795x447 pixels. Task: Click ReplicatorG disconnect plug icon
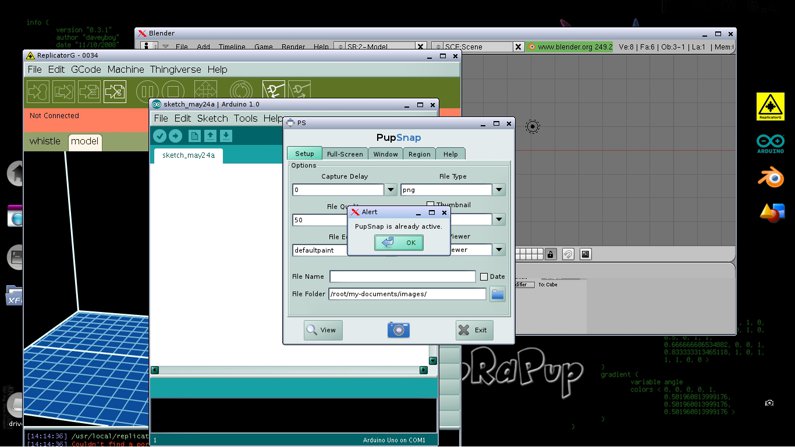[x=299, y=91]
